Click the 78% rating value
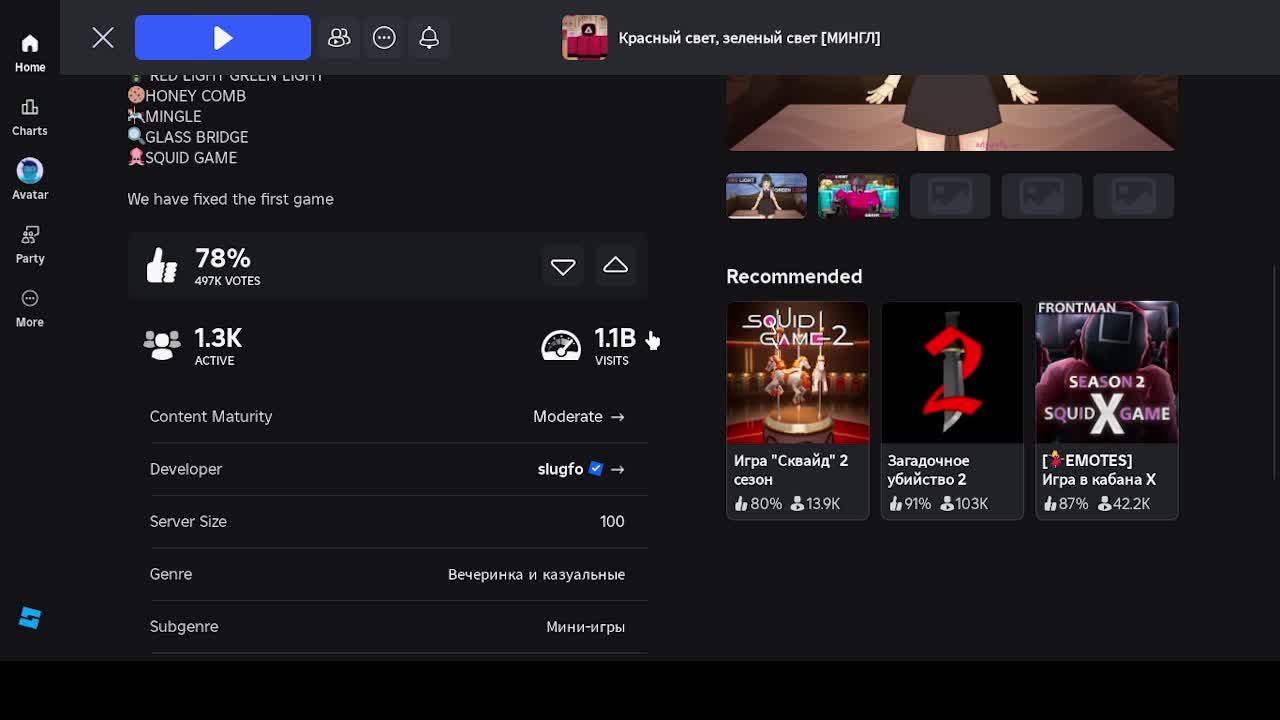The height and width of the screenshot is (720, 1280). (222, 258)
